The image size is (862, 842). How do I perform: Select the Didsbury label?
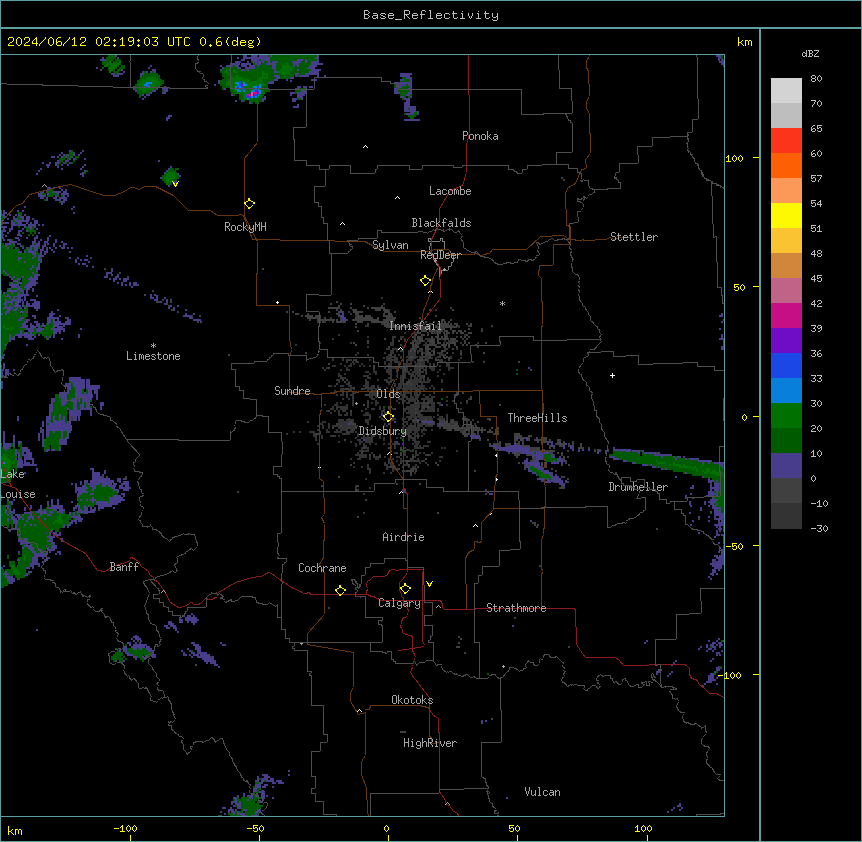pos(383,431)
